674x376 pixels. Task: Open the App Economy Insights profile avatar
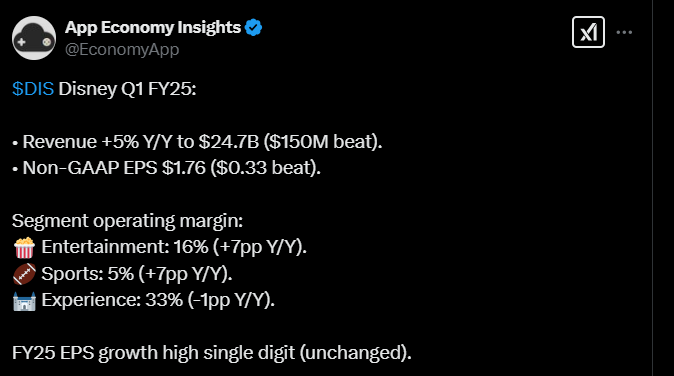click(x=34, y=38)
